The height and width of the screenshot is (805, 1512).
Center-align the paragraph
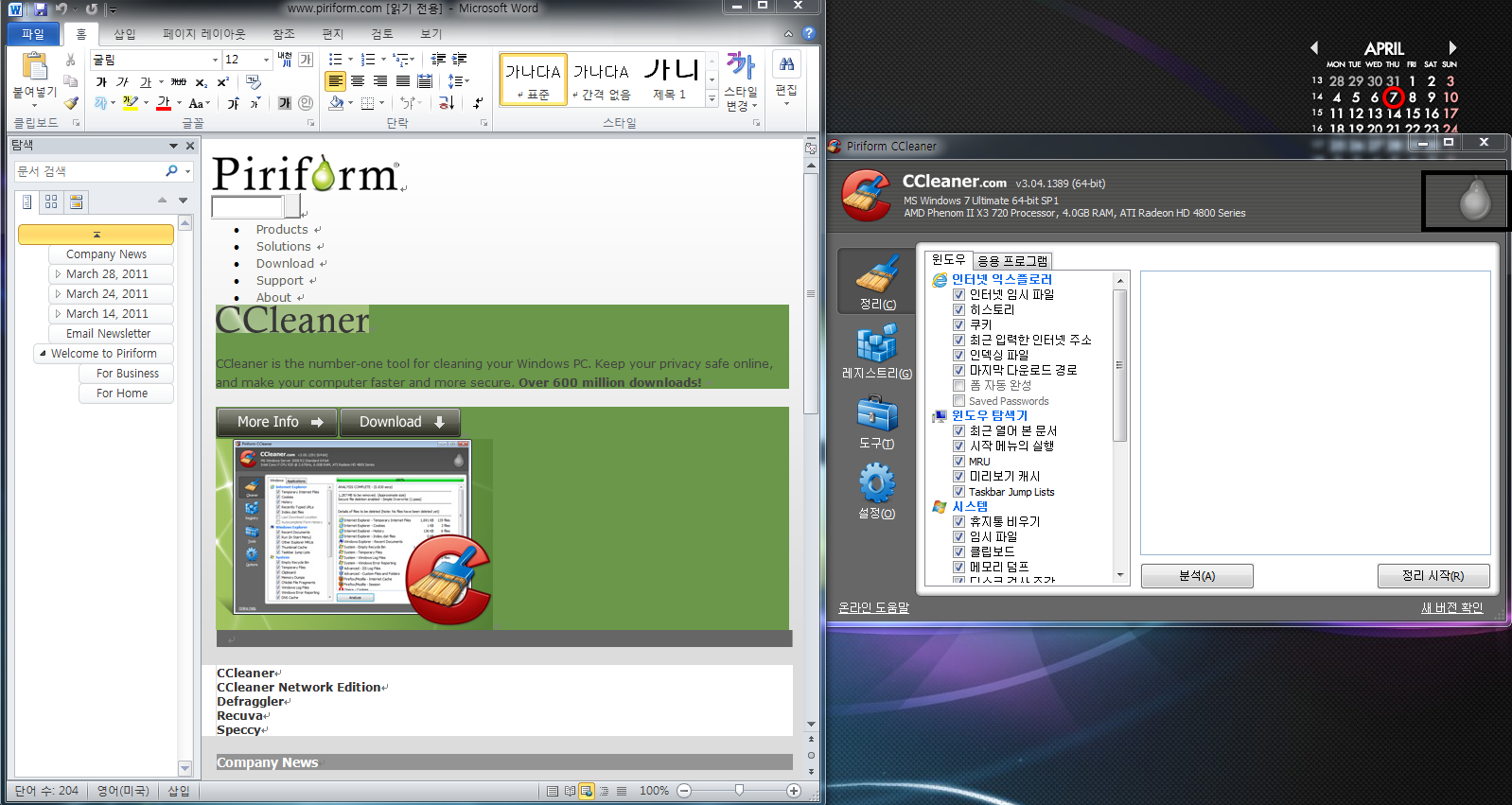[358, 81]
